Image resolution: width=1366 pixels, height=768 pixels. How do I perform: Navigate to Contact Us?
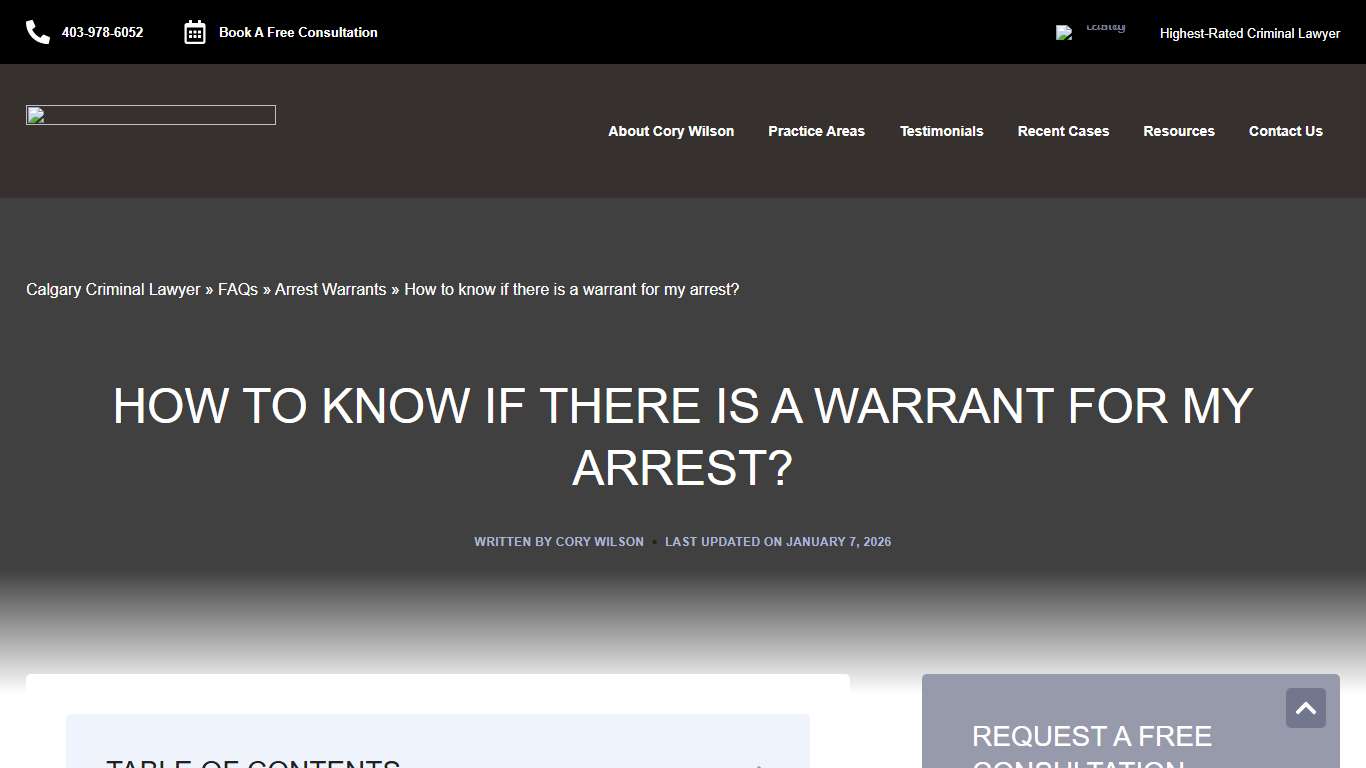coord(1285,131)
